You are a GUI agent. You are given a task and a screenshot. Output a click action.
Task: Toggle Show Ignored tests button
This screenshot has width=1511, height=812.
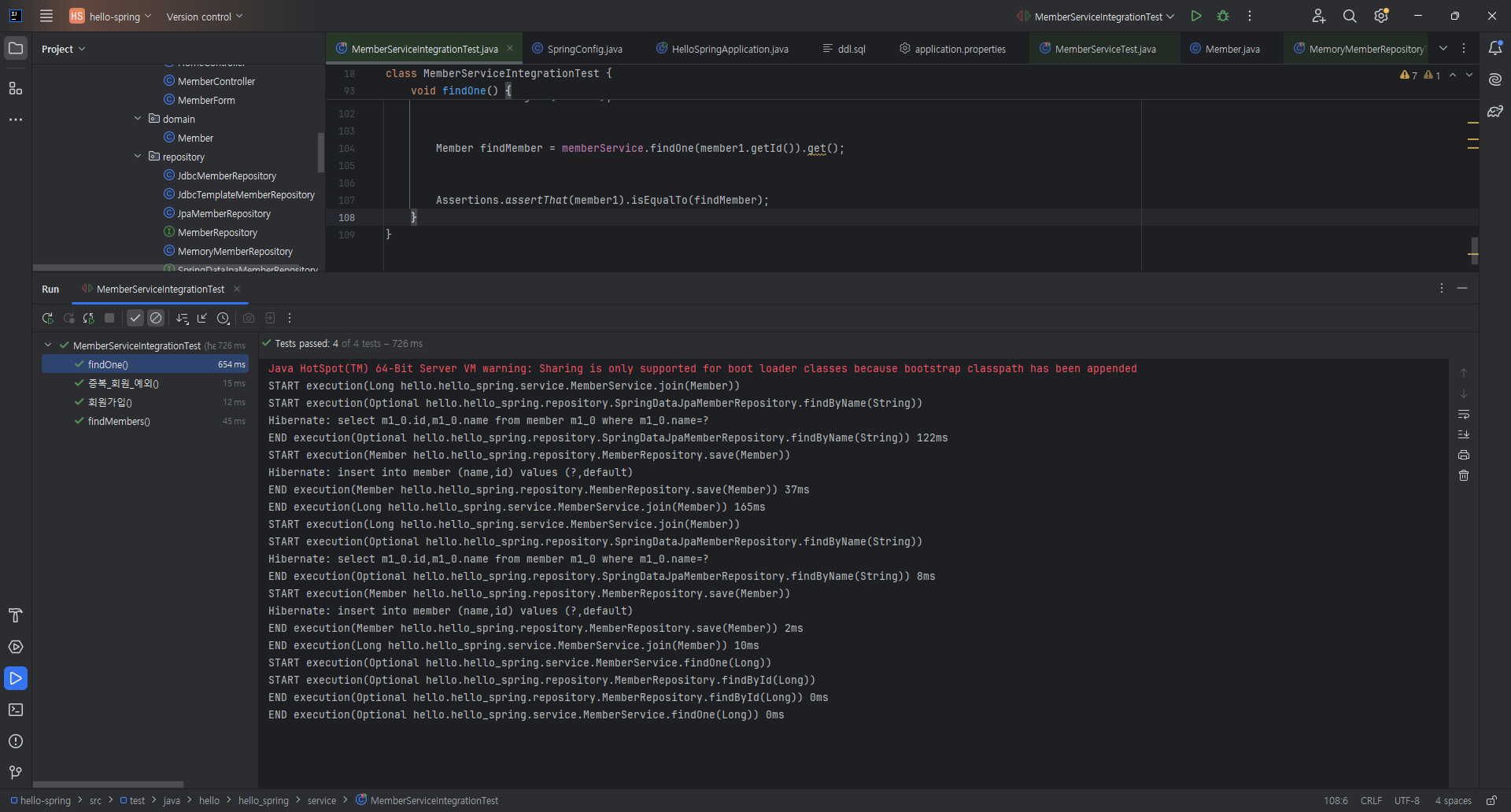[x=156, y=318]
